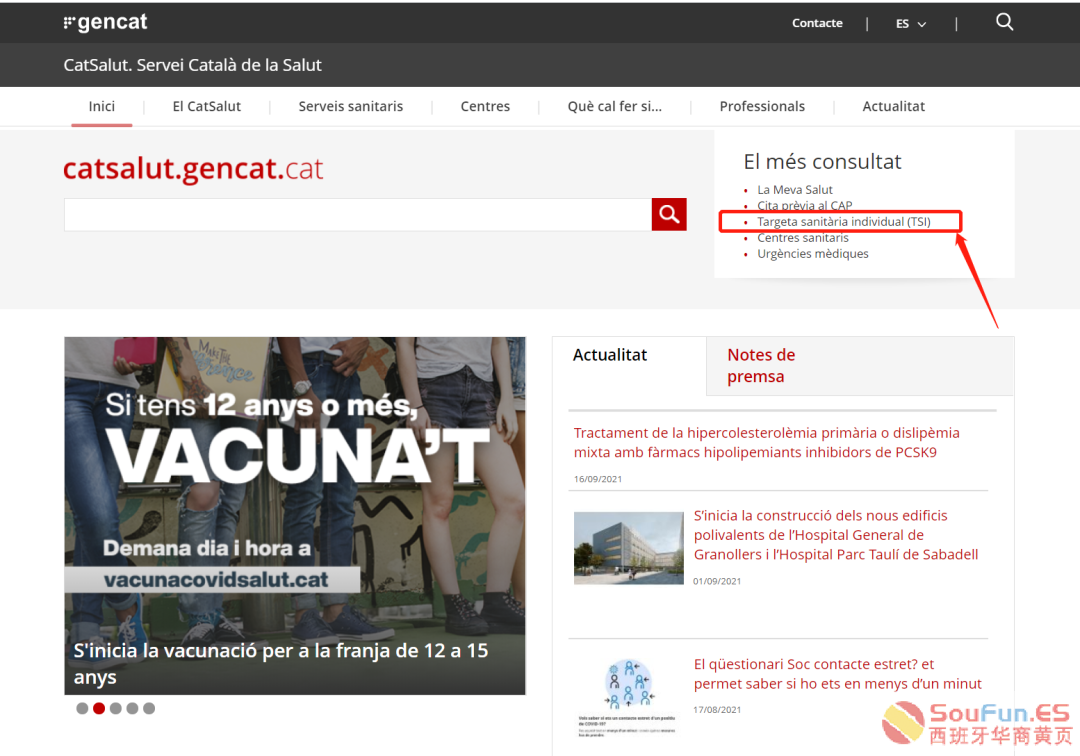Image resolution: width=1080 pixels, height=756 pixels.
Task: Click the 01/09/2021 article date
Action: tap(717, 581)
